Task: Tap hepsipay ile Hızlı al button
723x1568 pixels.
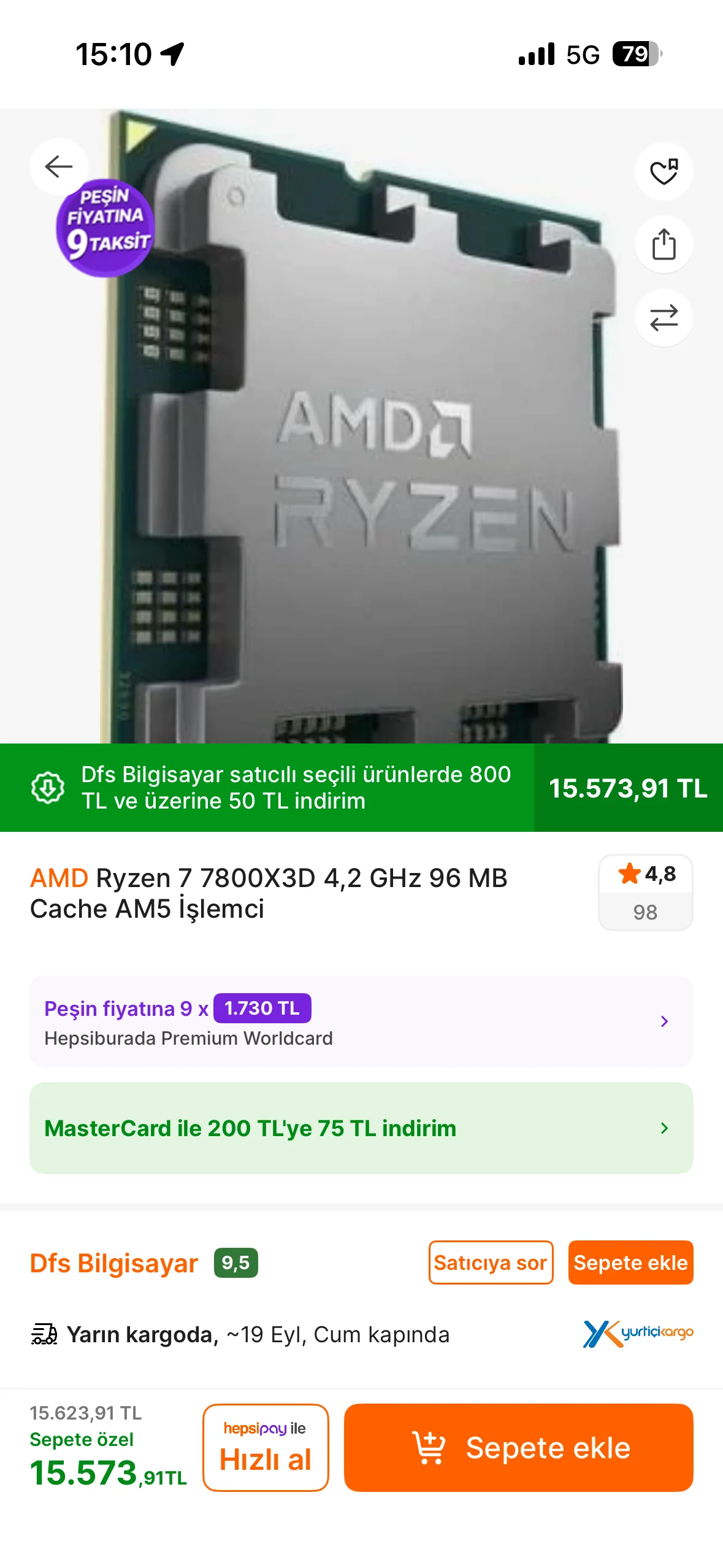Action: pos(266,1448)
